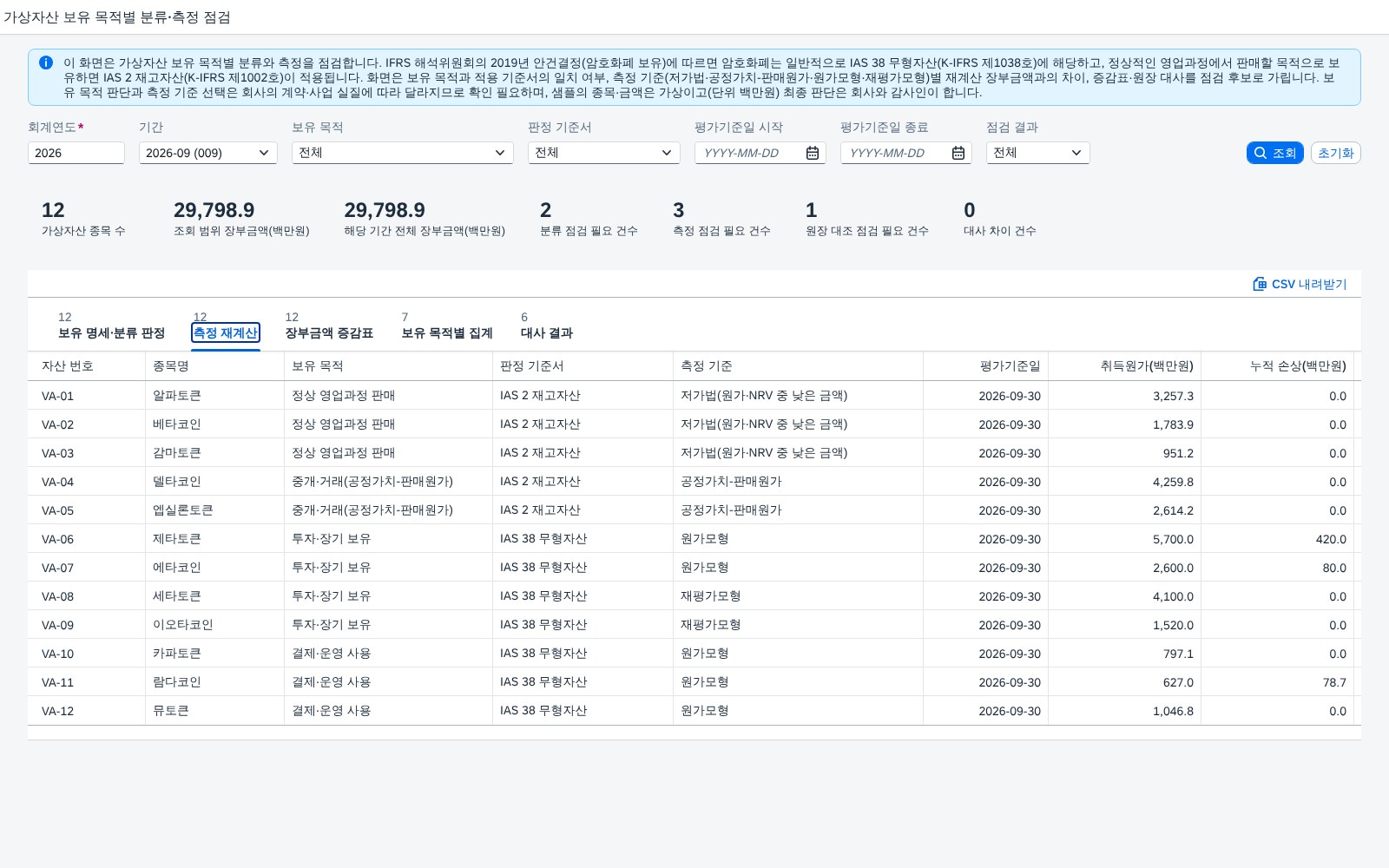
Task: Open the 대사 결과 tab
Action: click(x=547, y=333)
